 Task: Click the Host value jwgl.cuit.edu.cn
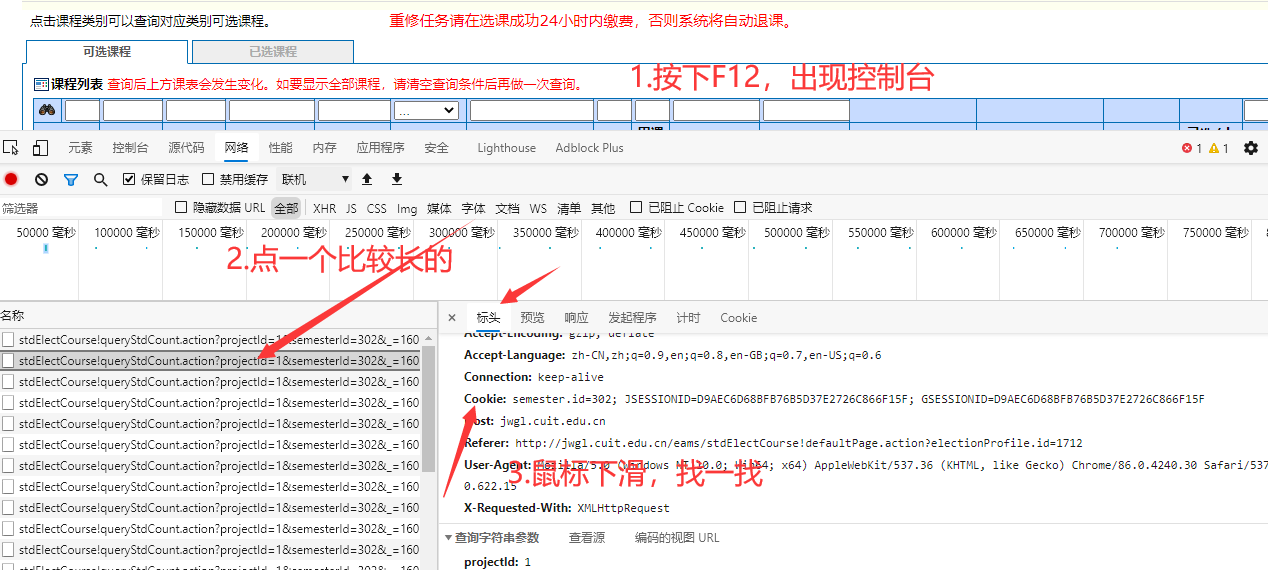[x=553, y=421]
